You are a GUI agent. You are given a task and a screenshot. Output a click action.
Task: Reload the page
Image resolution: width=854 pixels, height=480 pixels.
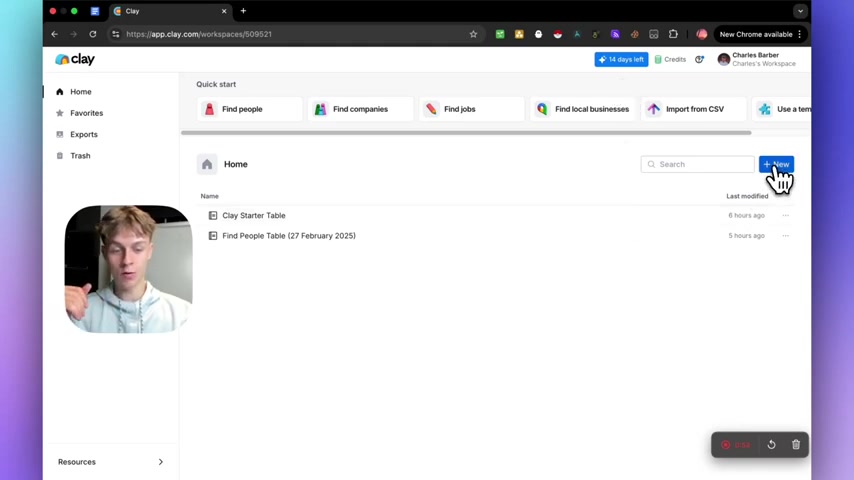click(93, 34)
